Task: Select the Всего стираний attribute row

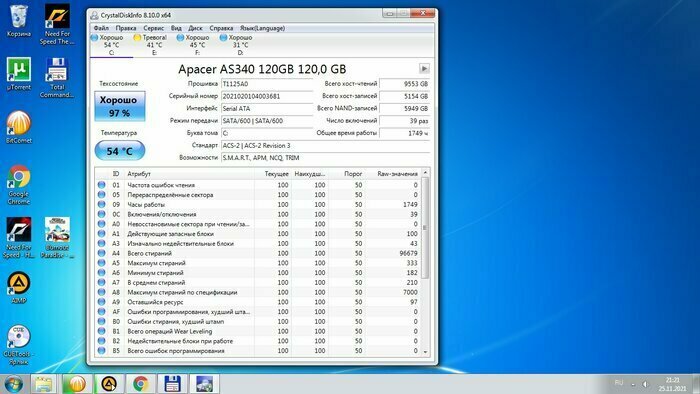Action: pyautogui.click(x=258, y=253)
